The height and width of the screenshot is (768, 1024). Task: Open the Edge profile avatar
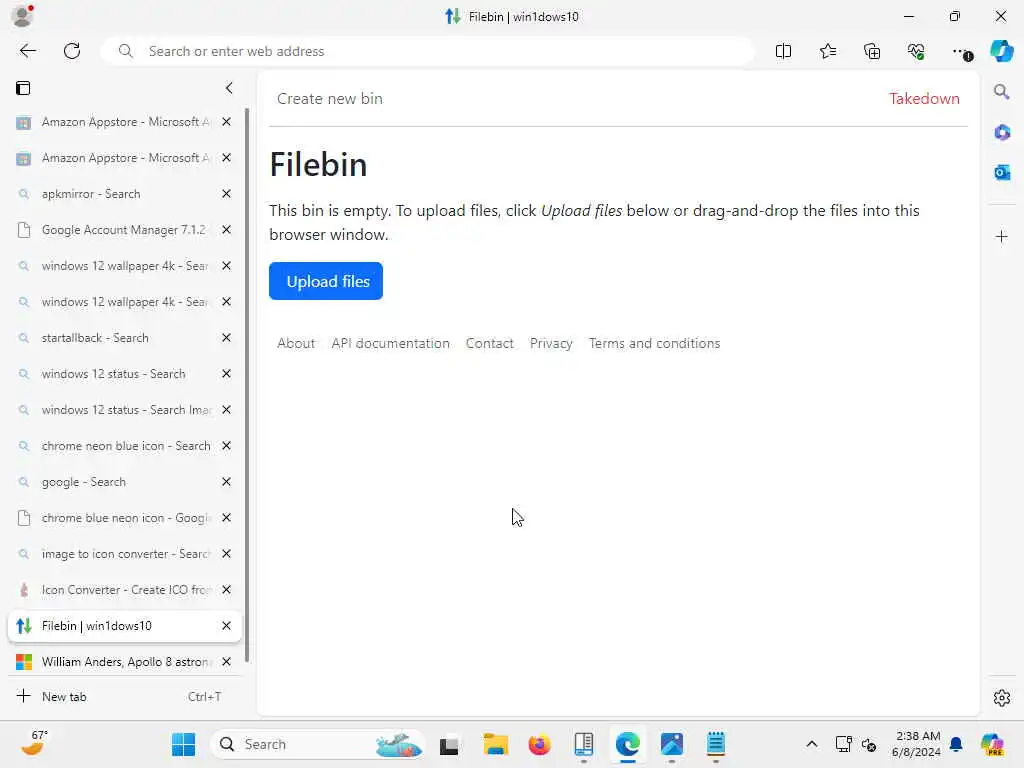click(x=22, y=16)
